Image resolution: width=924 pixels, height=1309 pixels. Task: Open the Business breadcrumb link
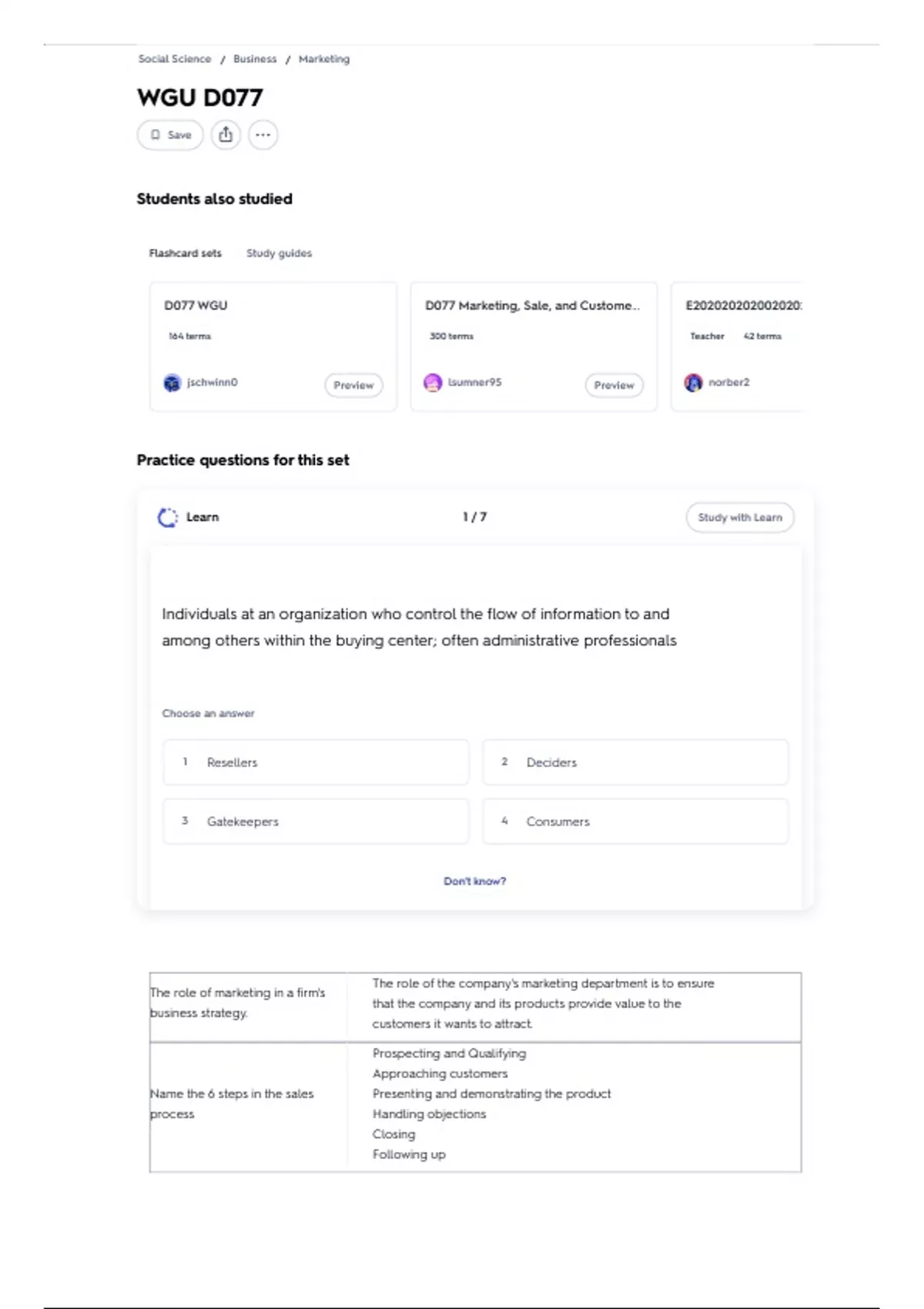(255, 59)
